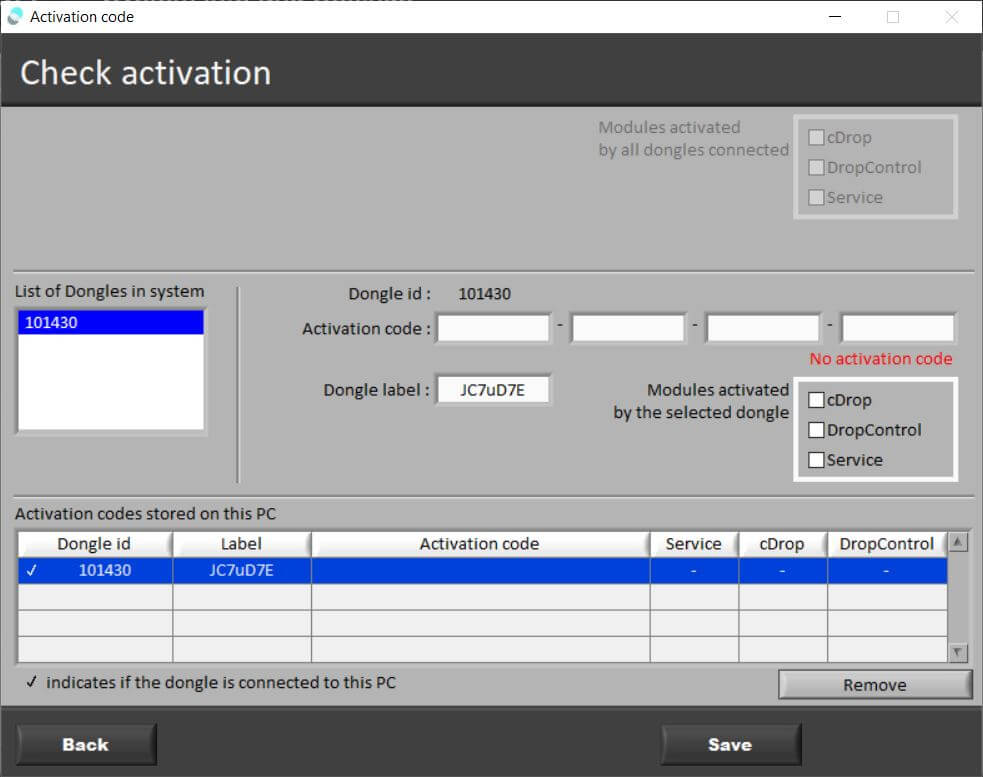
Task: Click the Dongle id column header
Action: 94,544
